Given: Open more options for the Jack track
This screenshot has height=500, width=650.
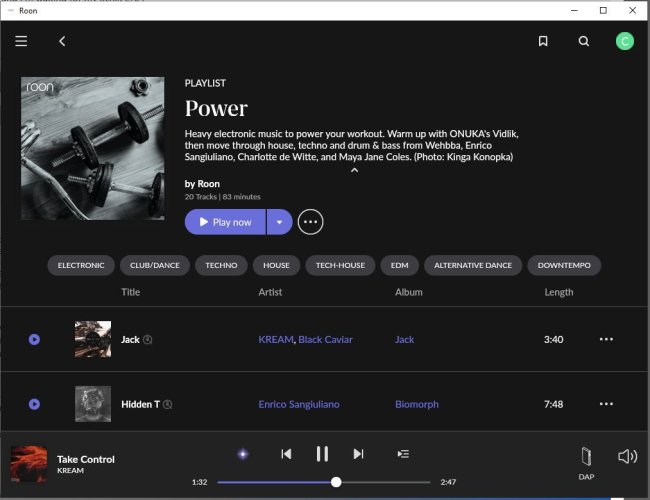Looking at the screenshot, I should pyautogui.click(x=606, y=339).
